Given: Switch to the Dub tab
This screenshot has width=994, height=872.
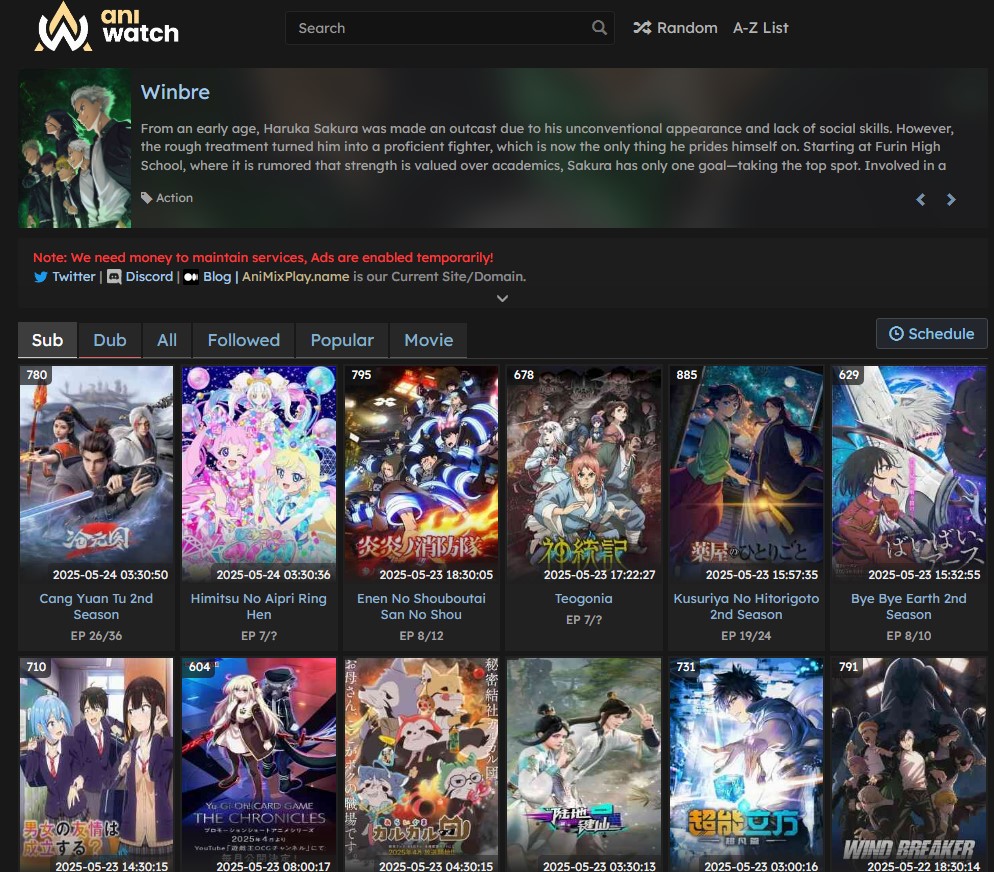Looking at the screenshot, I should (110, 340).
